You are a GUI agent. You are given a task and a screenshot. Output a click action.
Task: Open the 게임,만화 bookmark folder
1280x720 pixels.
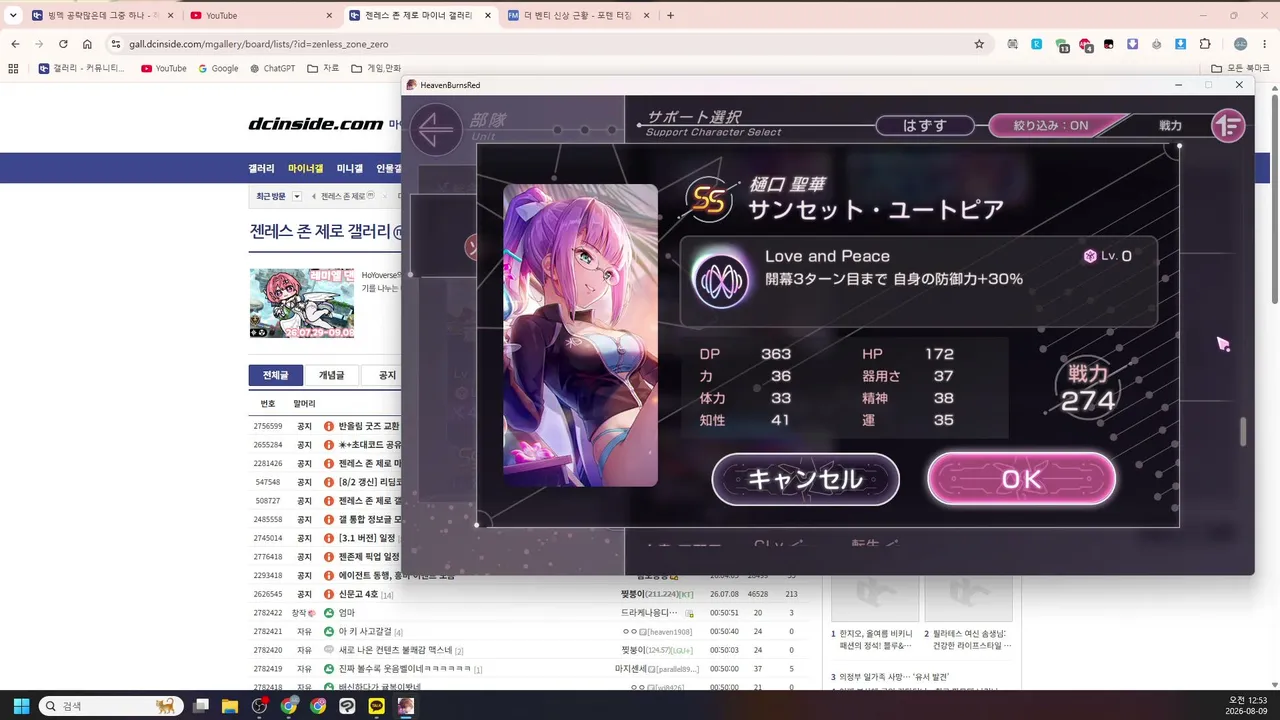click(x=376, y=68)
